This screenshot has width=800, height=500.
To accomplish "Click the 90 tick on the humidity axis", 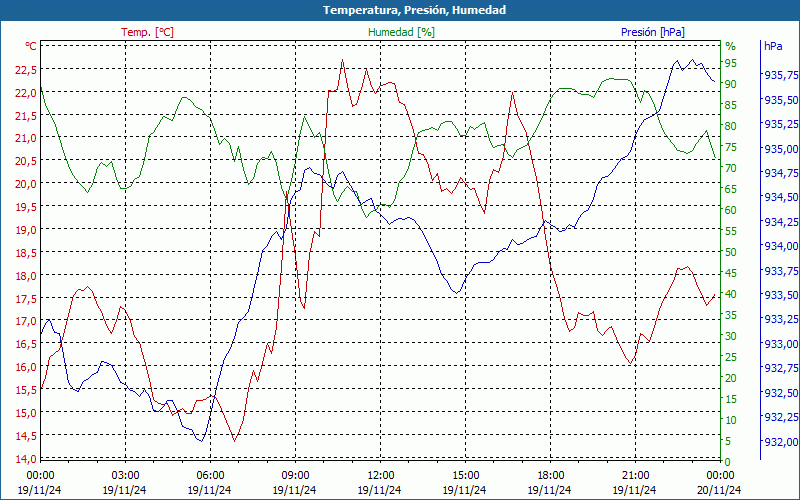I will pos(731,84).
